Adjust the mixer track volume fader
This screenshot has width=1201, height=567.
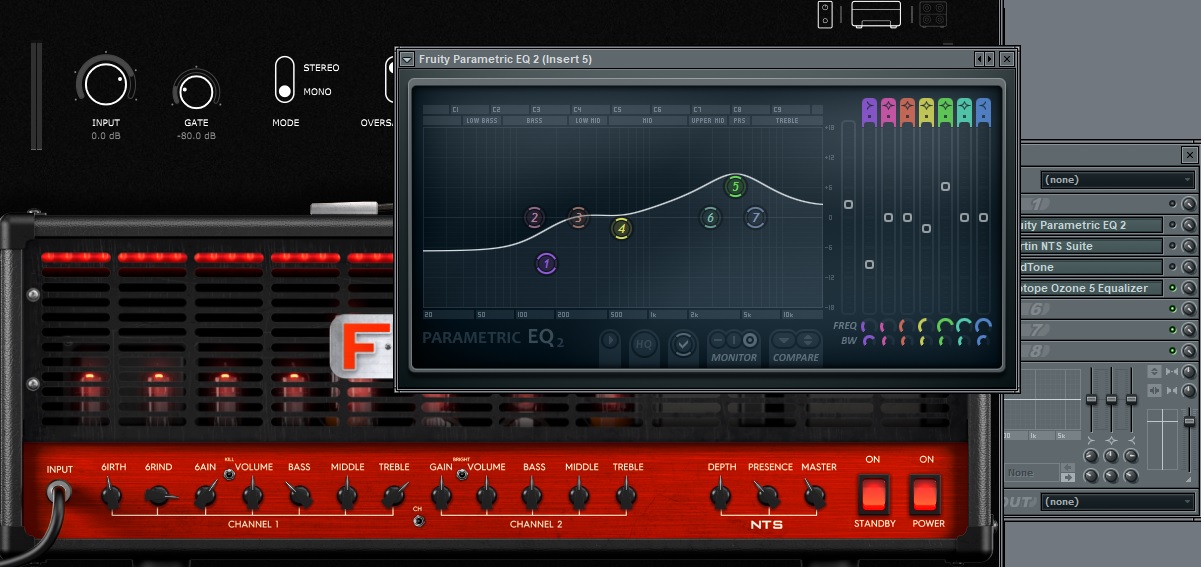pyautogui.click(x=1189, y=421)
